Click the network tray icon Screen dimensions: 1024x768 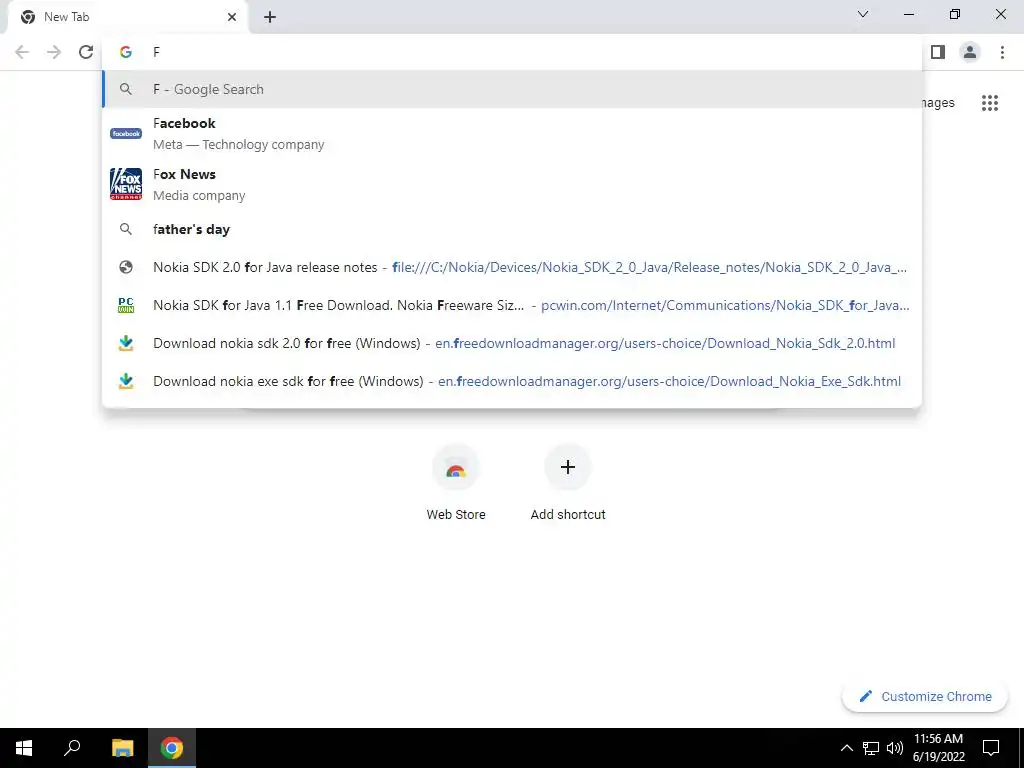click(x=871, y=748)
